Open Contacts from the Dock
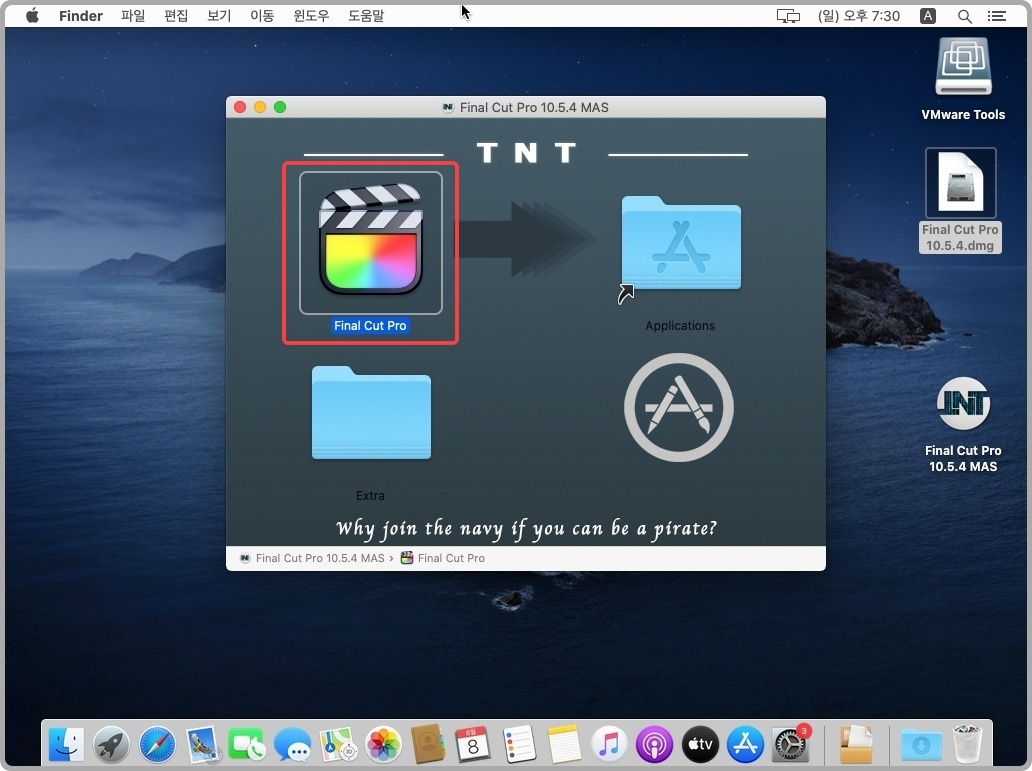This screenshot has width=1032, height=771. point(428,745)
